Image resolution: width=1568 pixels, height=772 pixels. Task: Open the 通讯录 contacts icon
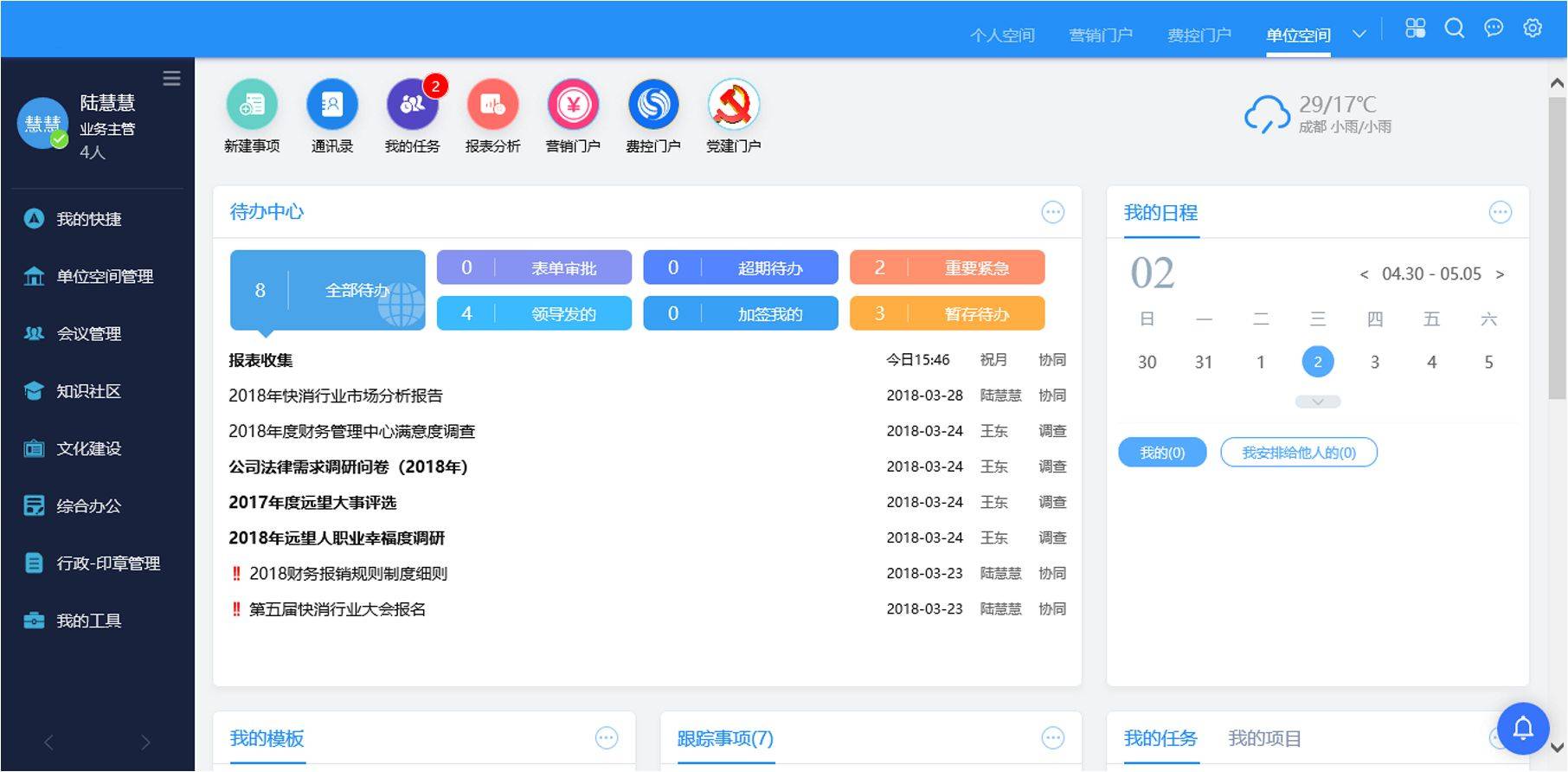coord(332,105)
